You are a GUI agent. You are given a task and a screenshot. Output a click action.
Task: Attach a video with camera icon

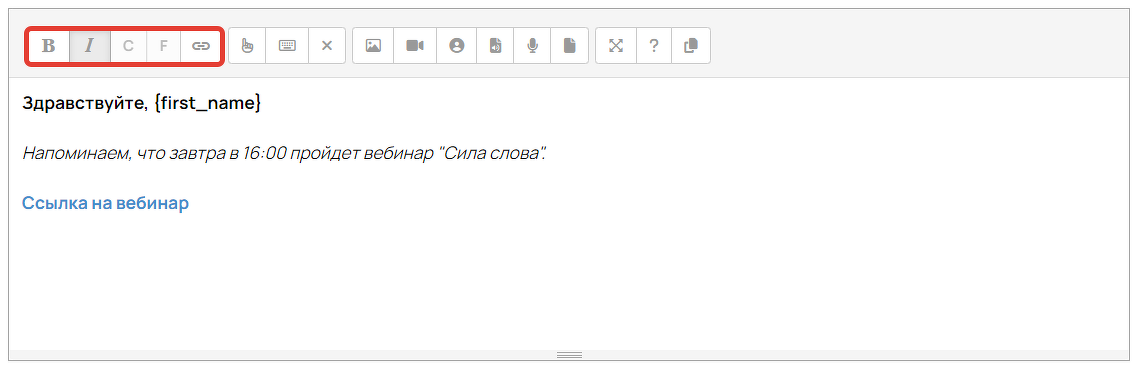click(415, 46)
